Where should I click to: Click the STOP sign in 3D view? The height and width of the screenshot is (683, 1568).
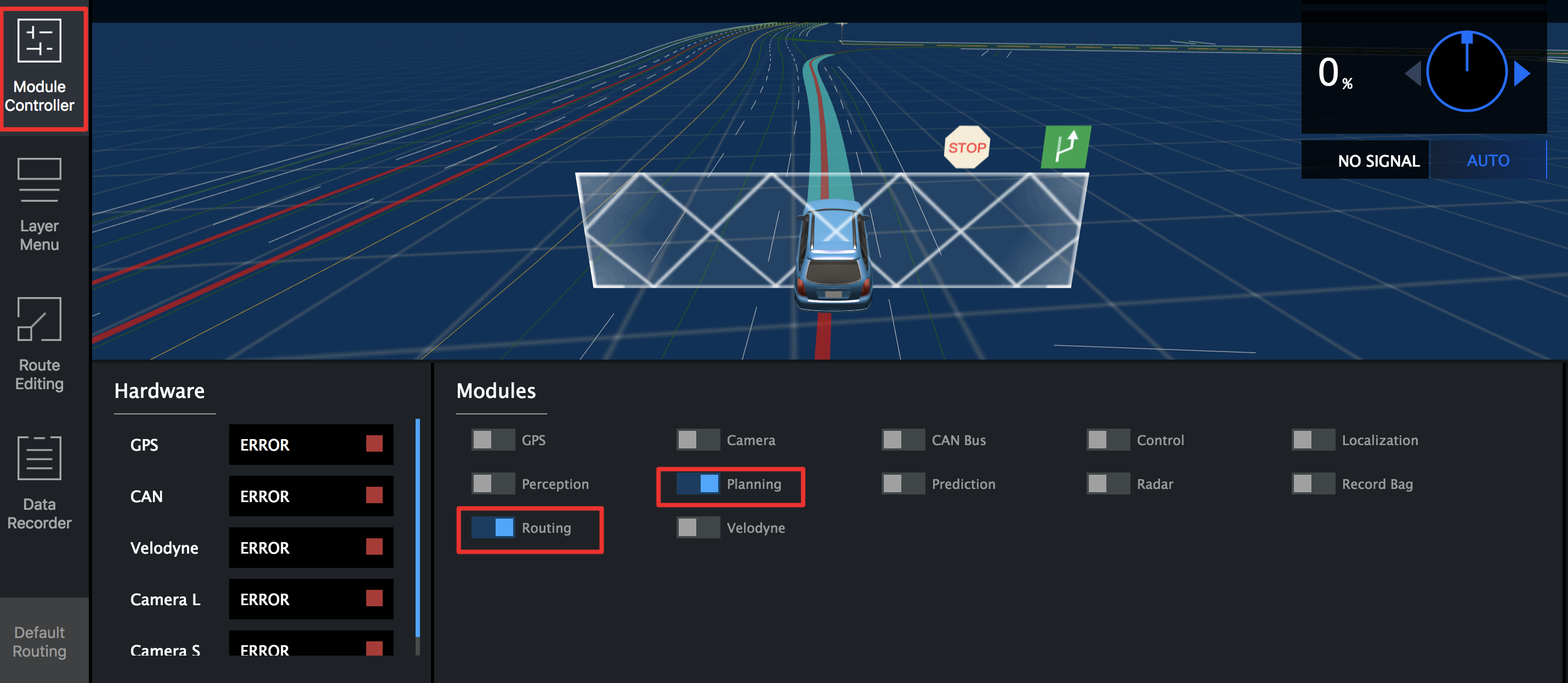click(966, 147)
